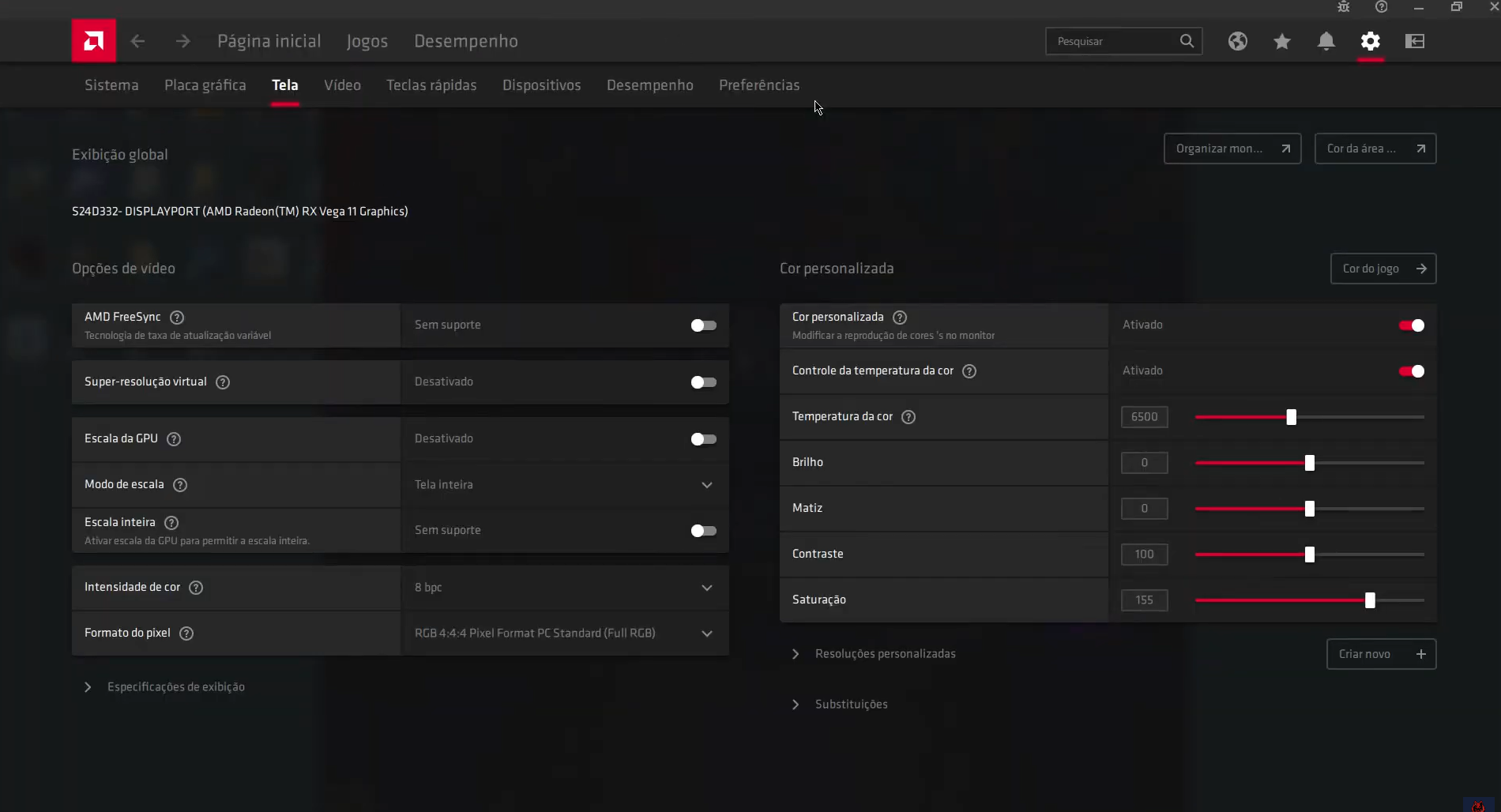Adjust Temperatura da cor slider
The width and height of the screenshot is (1501, 812).
coord(1291,417)
